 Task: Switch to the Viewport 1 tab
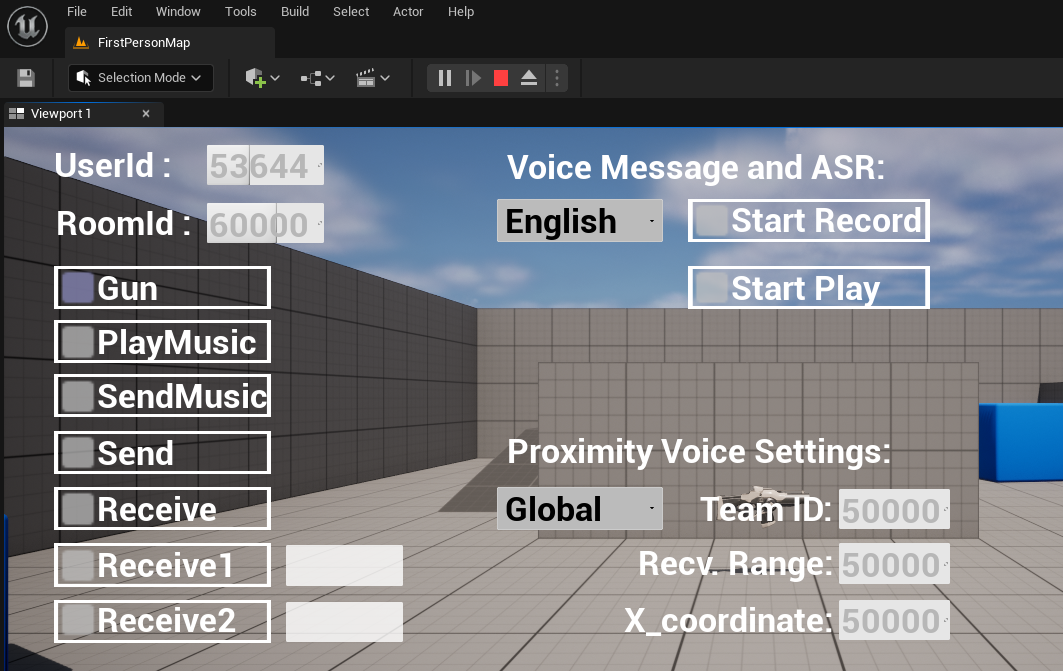(x=61, y=114)
